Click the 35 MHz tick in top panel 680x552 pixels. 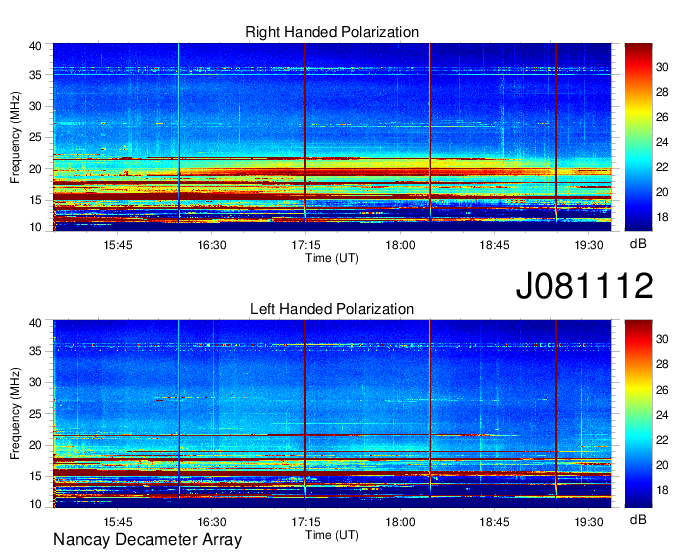point(35,75)
